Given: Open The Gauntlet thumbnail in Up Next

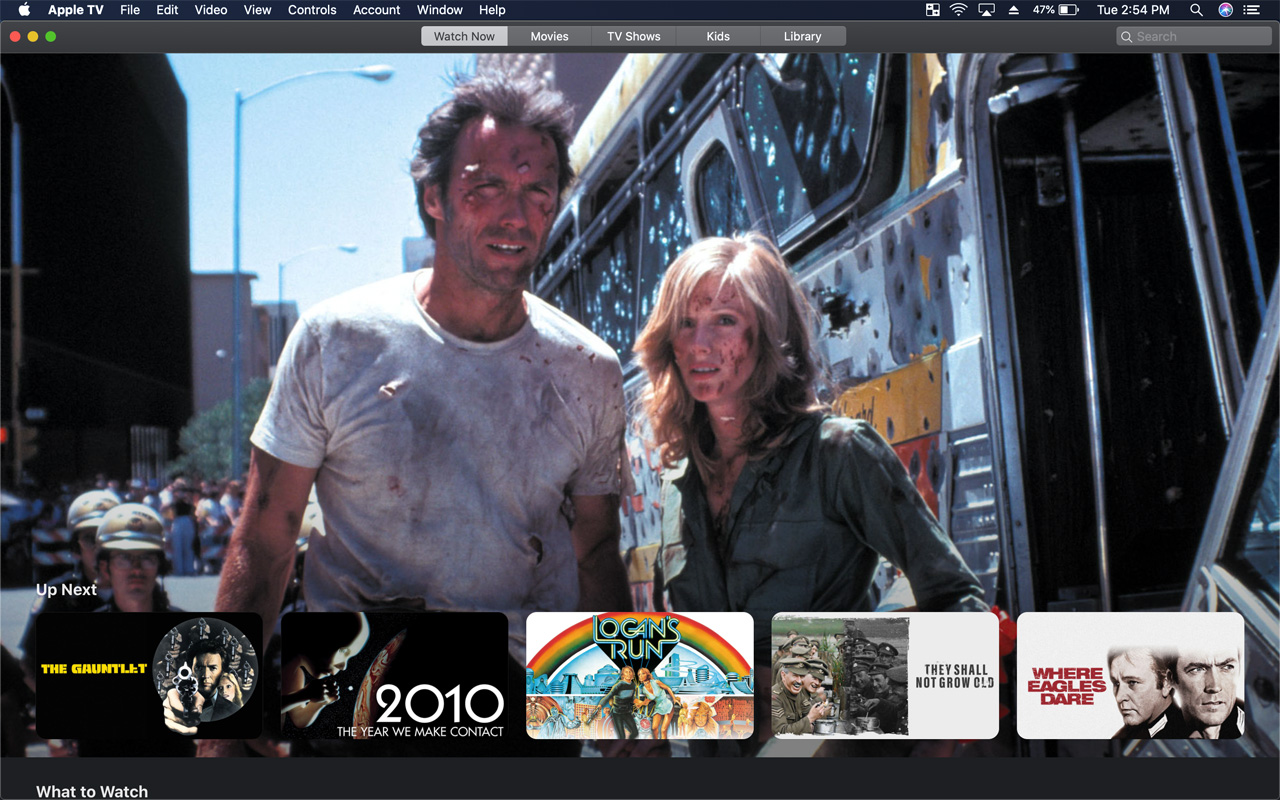Looking at the screenshot, I should 149,675.
